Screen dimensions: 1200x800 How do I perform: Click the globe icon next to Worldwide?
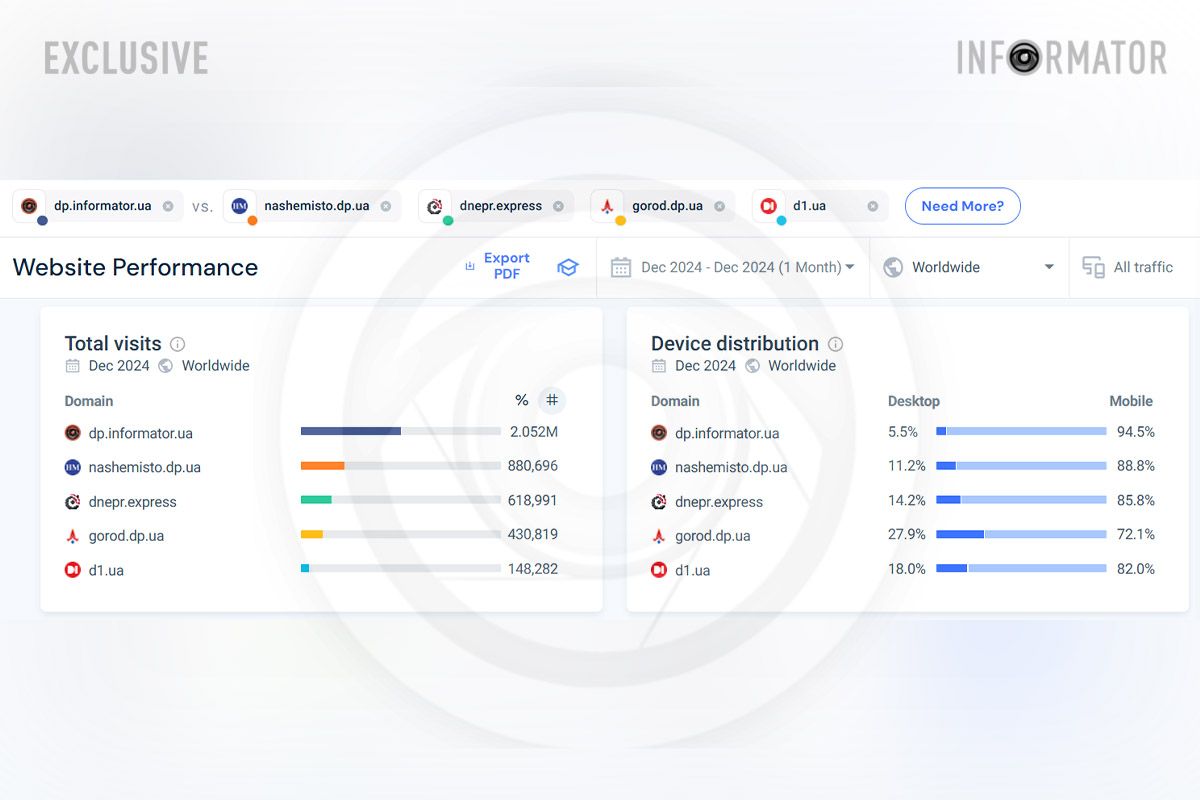pos(893,267)
